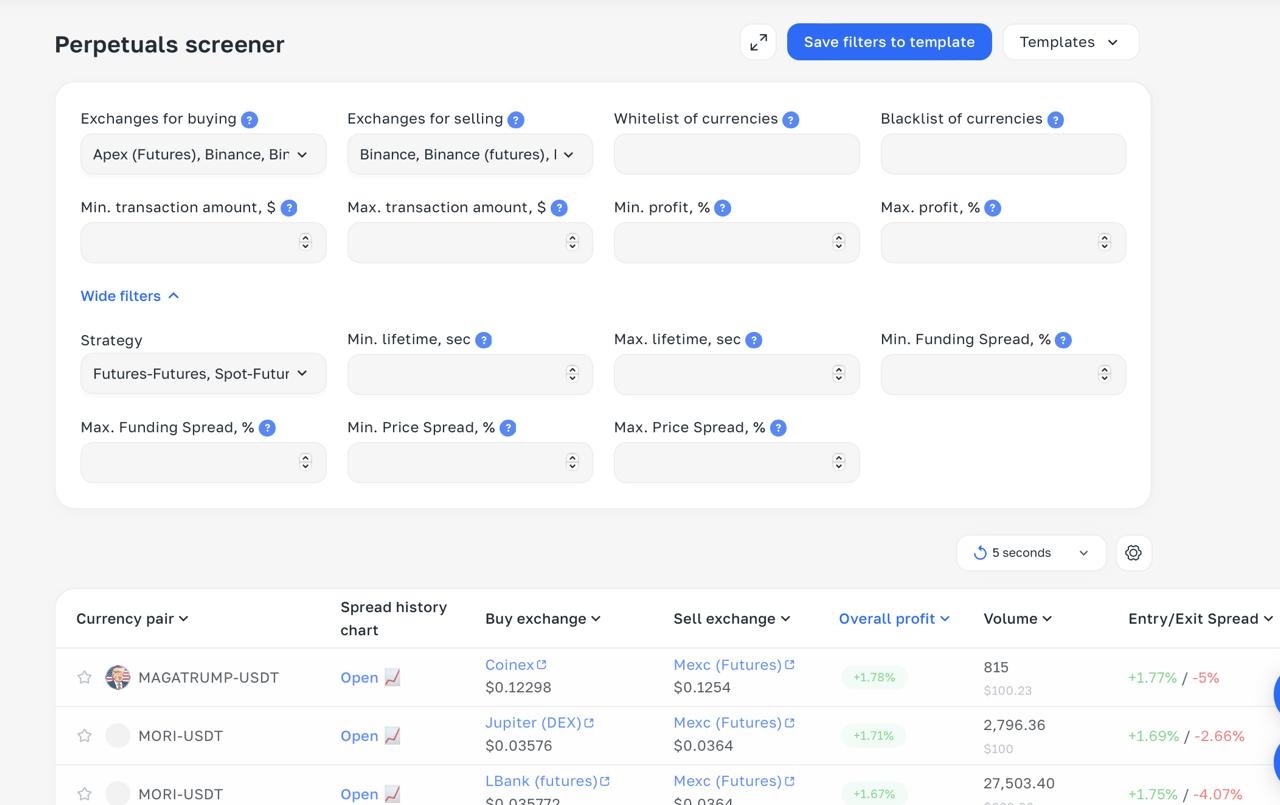The image size is (1280, 805).
Task: Open table settings gear icon
Action: pyautogui.click(x=1133, y=553)
